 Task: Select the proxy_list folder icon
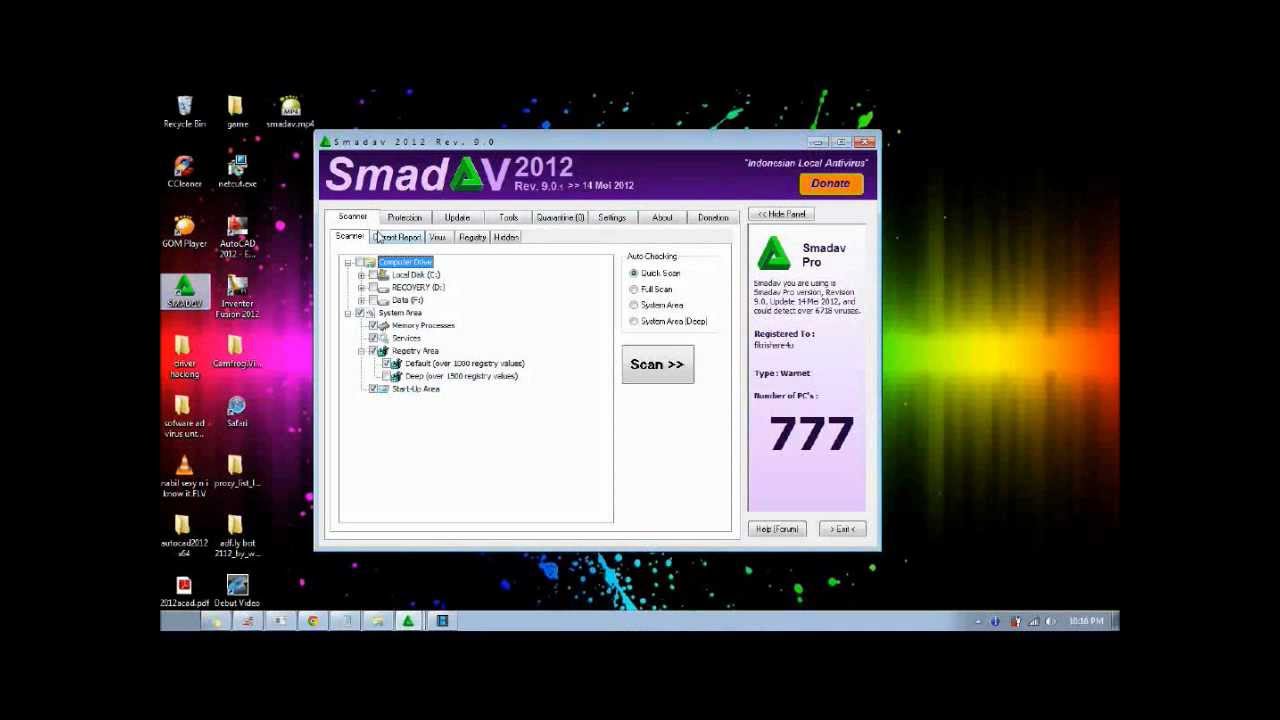[x=237, y=472]
